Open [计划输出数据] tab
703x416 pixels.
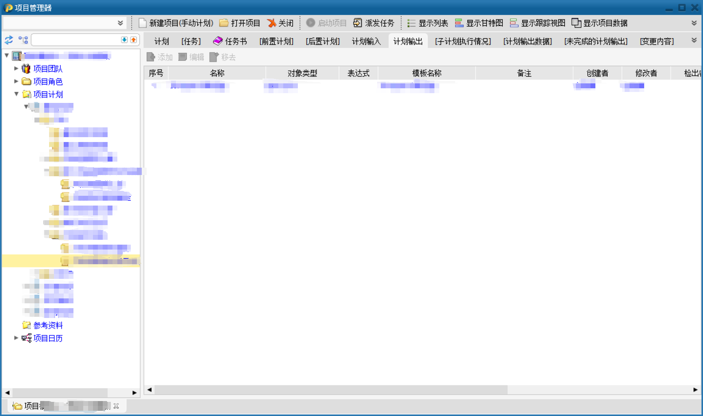pyautogui.click(x=527, y=41)
